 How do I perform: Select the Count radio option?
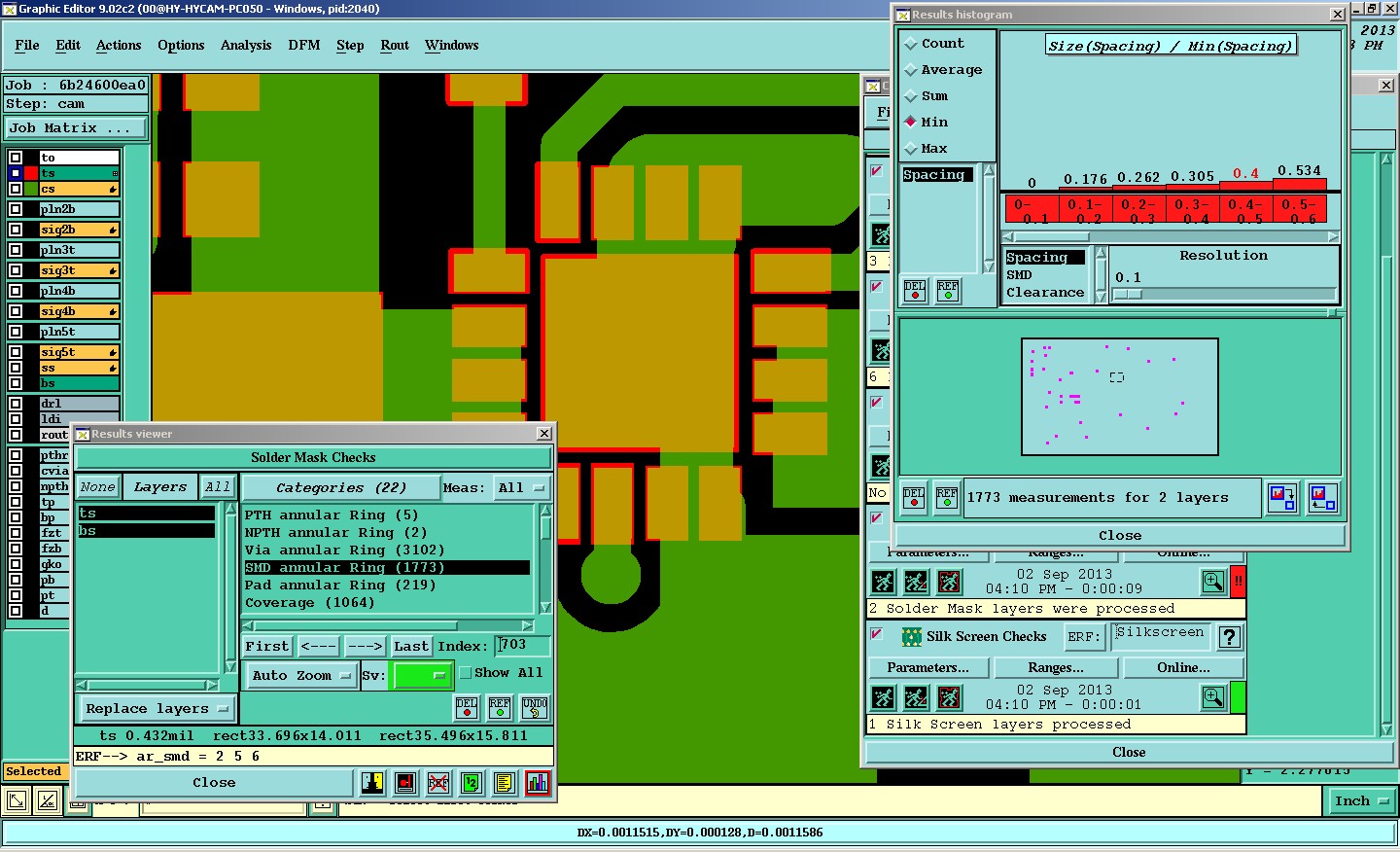click(x=911, y=44)
